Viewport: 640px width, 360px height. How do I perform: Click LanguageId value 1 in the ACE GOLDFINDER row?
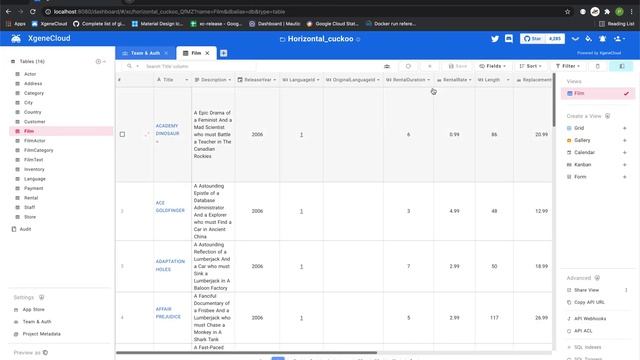302,211
